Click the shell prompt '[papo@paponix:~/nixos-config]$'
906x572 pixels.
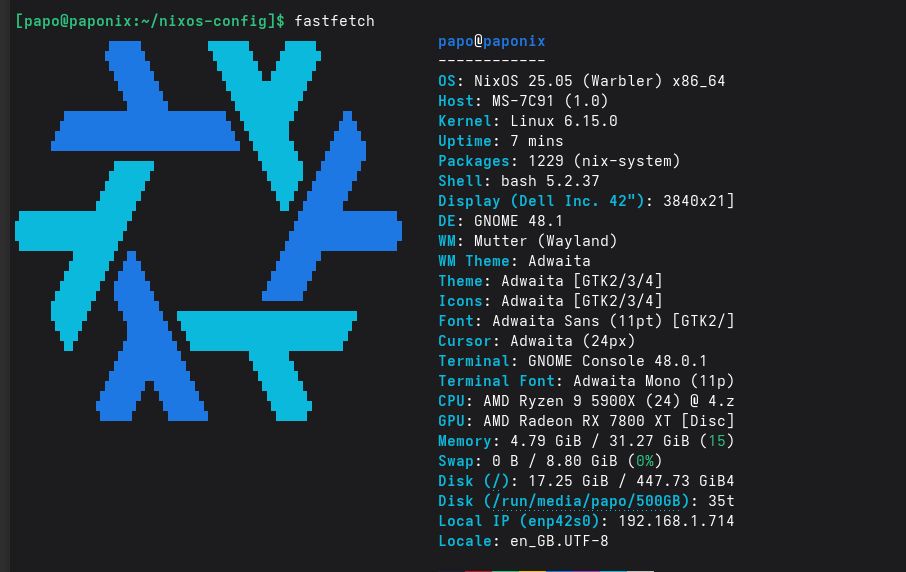click(x=150, y=21)
